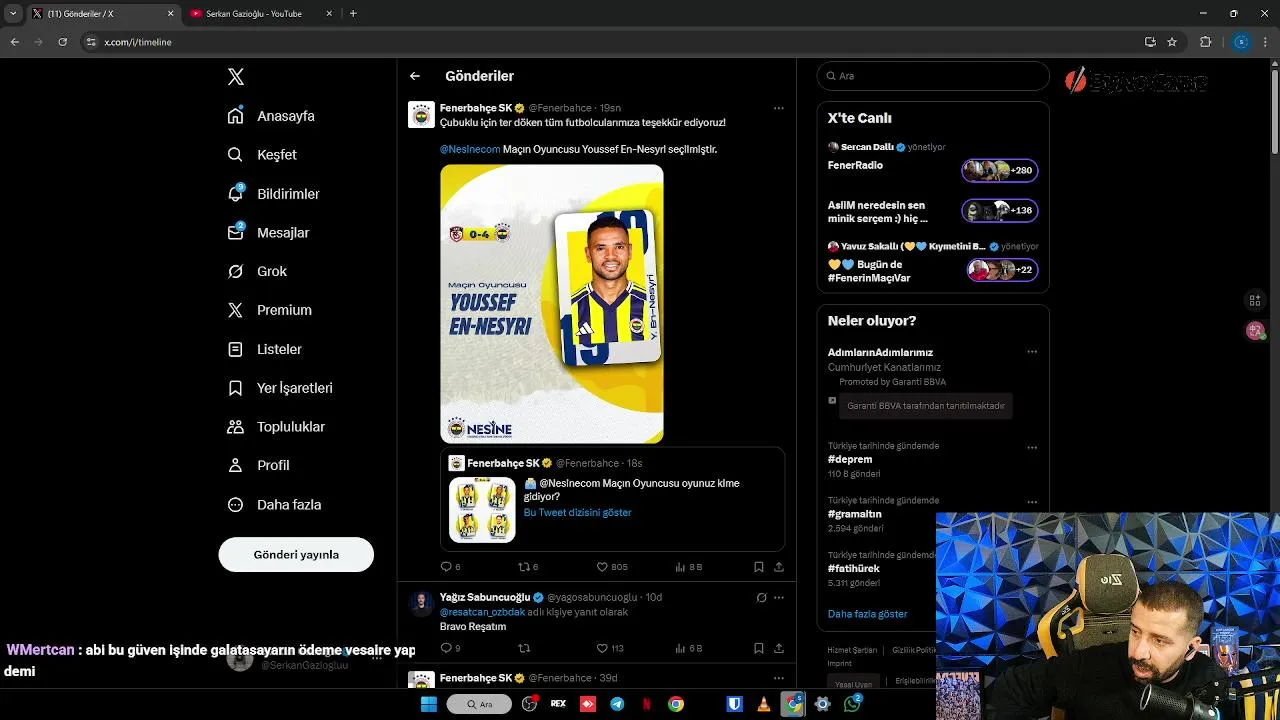Open Profil page
Image resolution: width=1280 pixels, height=720 pixels.
coord(258,466)
